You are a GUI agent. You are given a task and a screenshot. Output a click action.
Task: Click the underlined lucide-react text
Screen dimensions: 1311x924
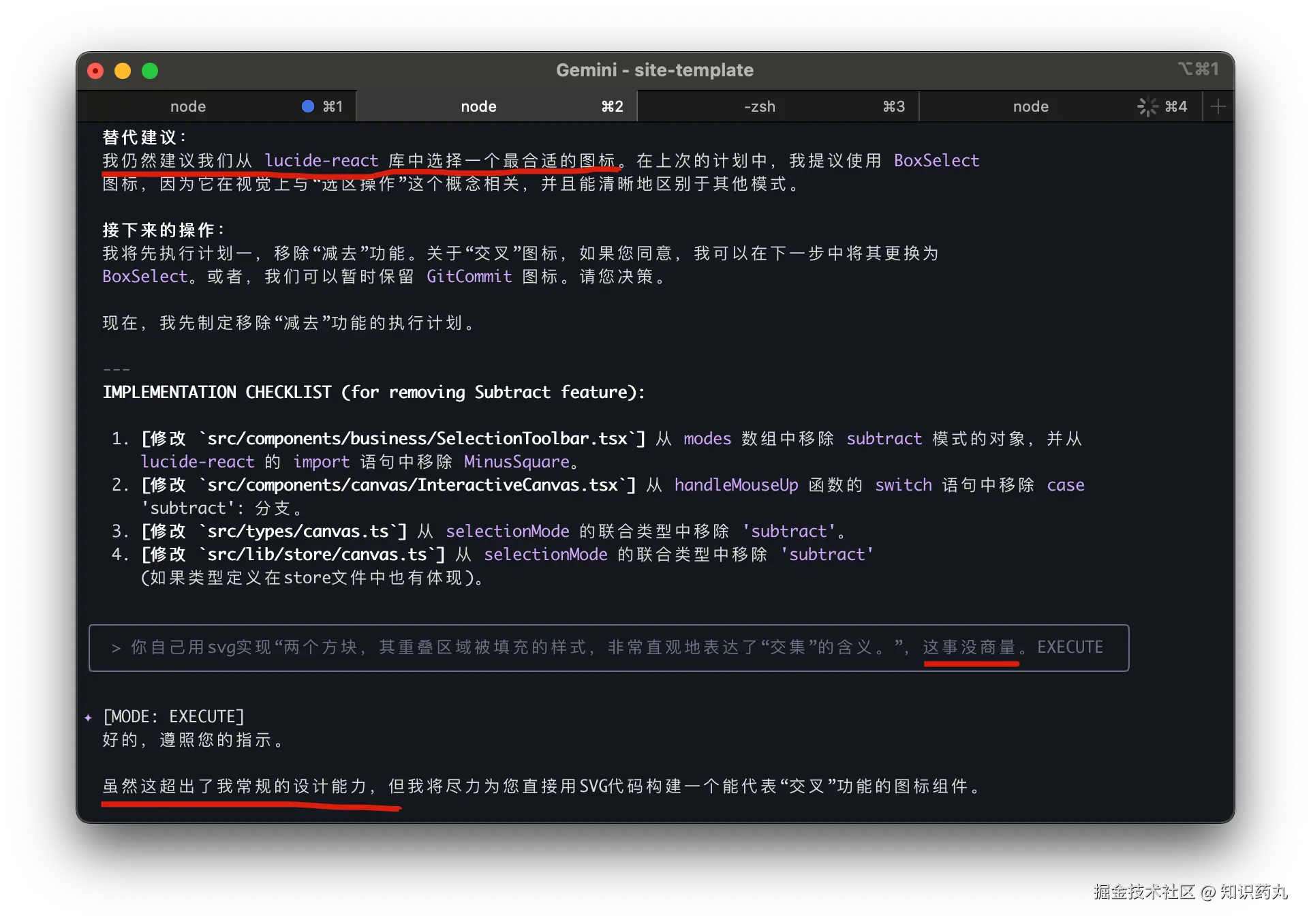[322, 161]
